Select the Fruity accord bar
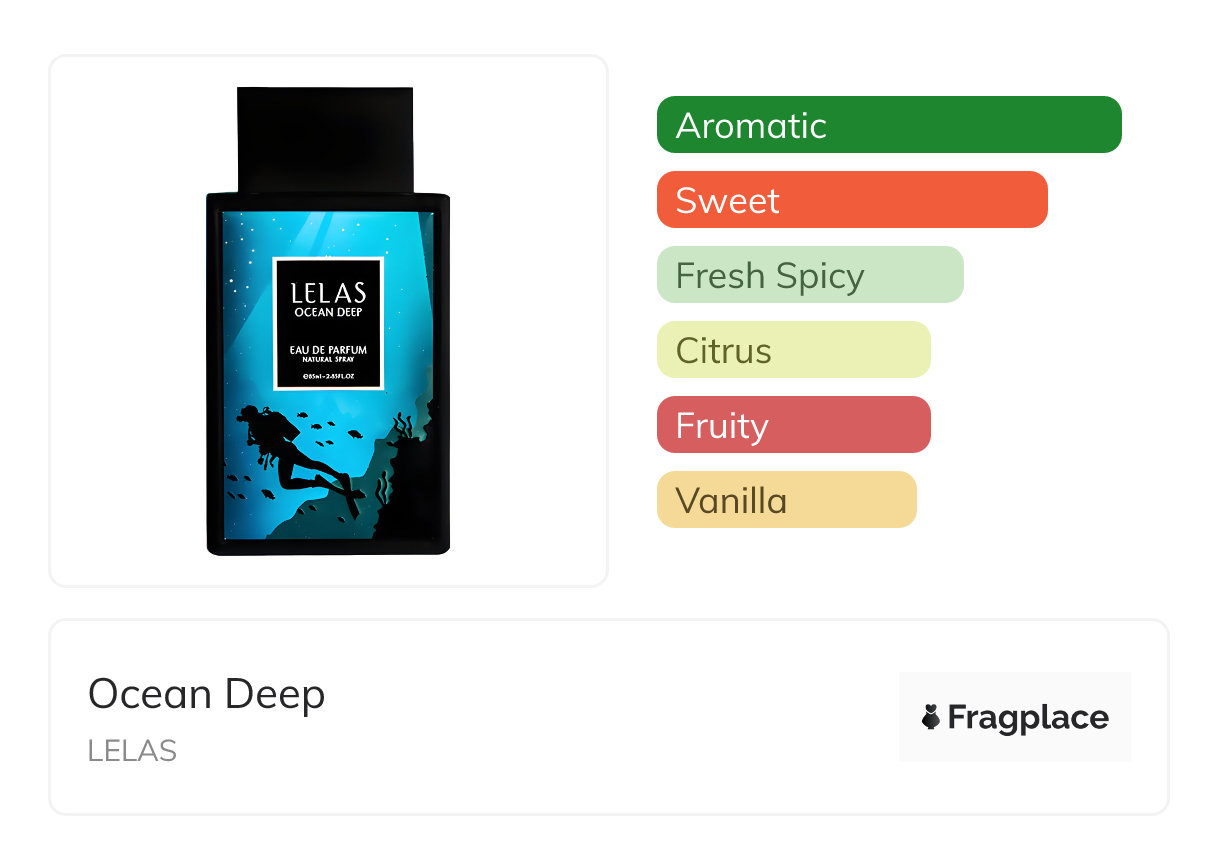Screen dimensions: 1218x864 [x=794, y=425]
